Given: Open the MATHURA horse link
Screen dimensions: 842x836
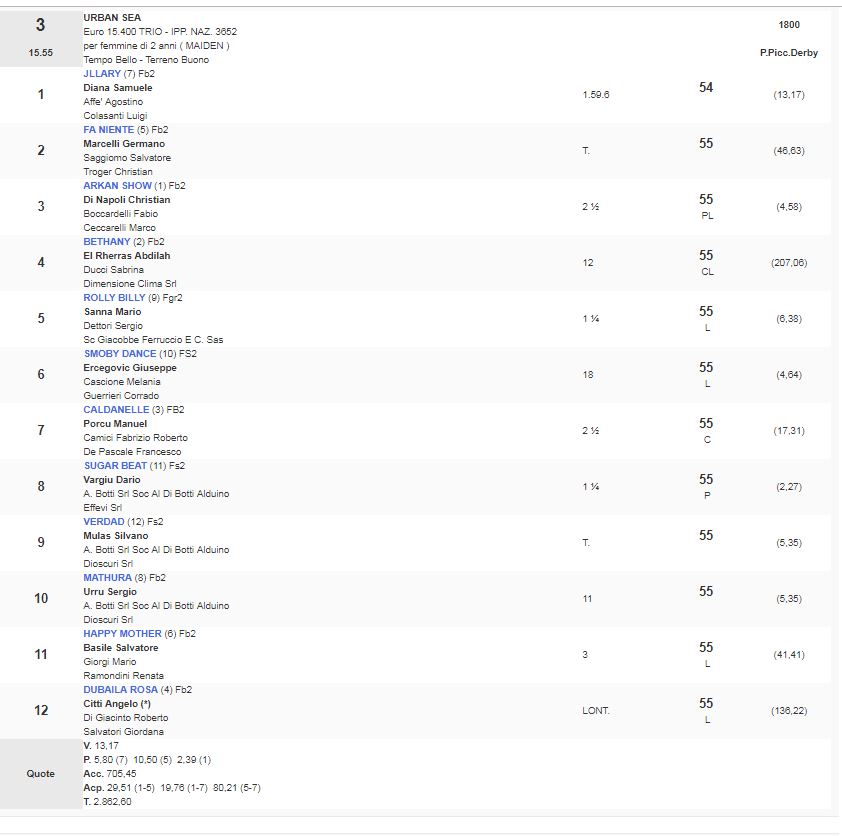Looking at the screenshot, I should (107, 578).
